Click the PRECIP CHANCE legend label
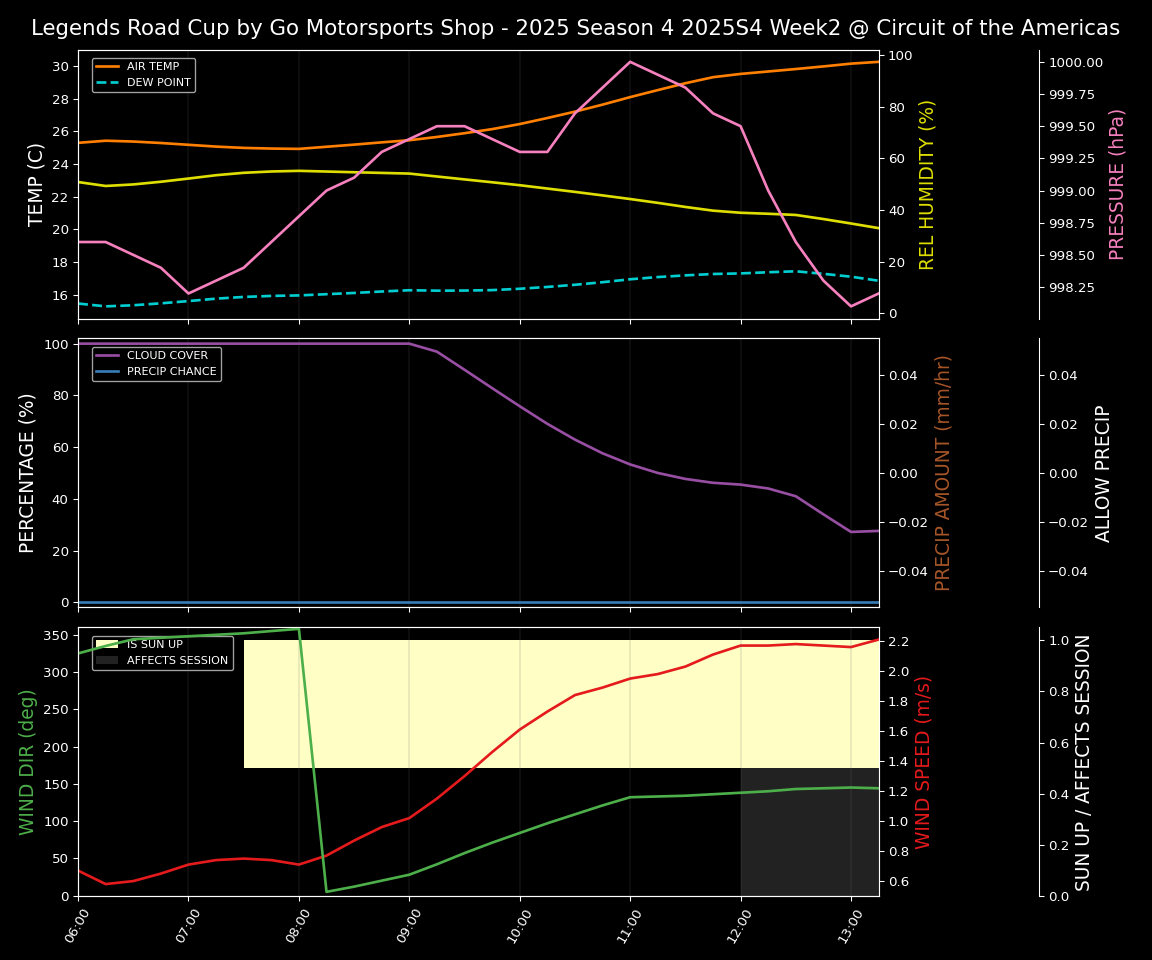The width and height of the screenshot is (1152, 960). [x=171, y=372]
